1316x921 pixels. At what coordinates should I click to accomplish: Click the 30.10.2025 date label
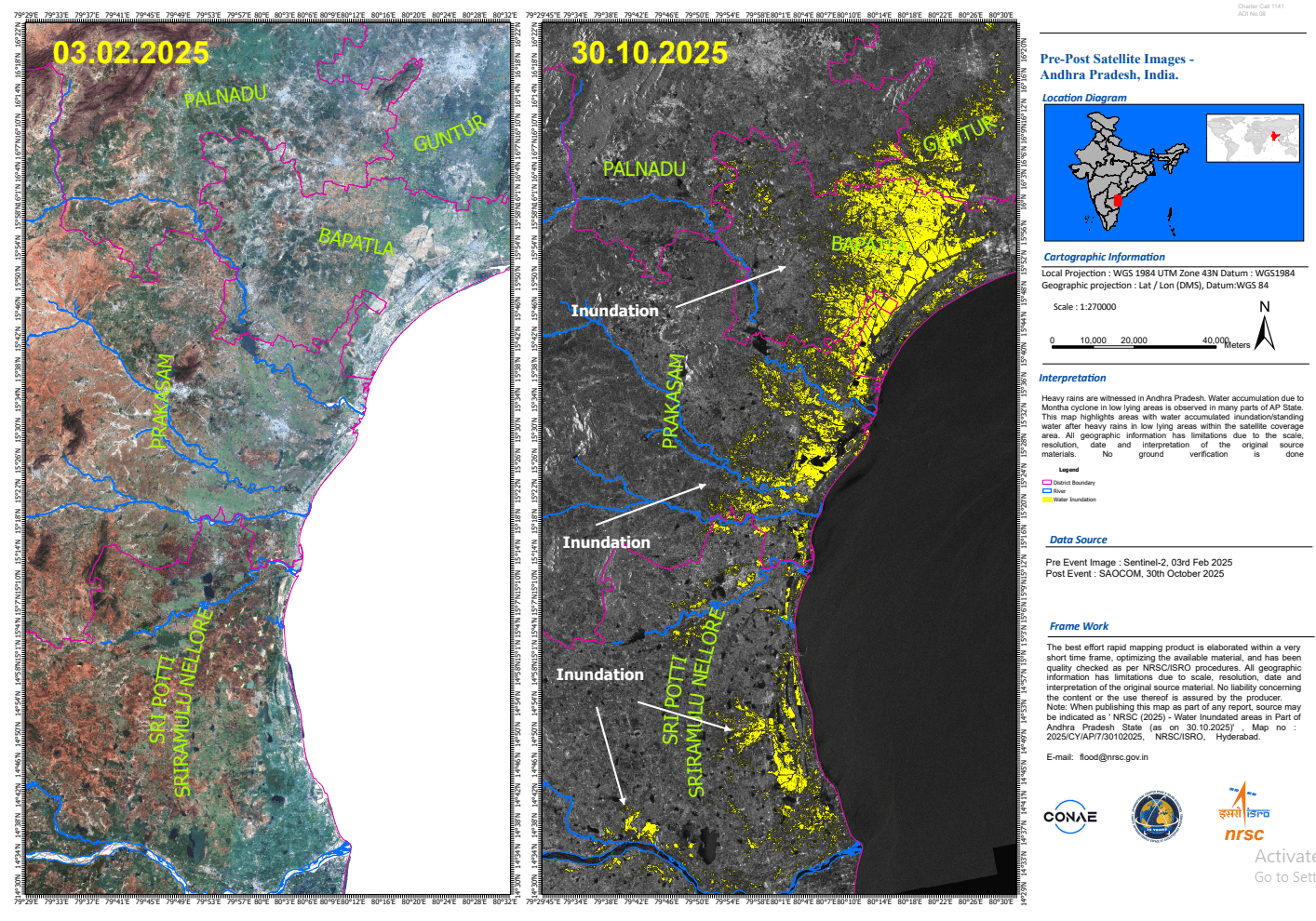[649, 53]
